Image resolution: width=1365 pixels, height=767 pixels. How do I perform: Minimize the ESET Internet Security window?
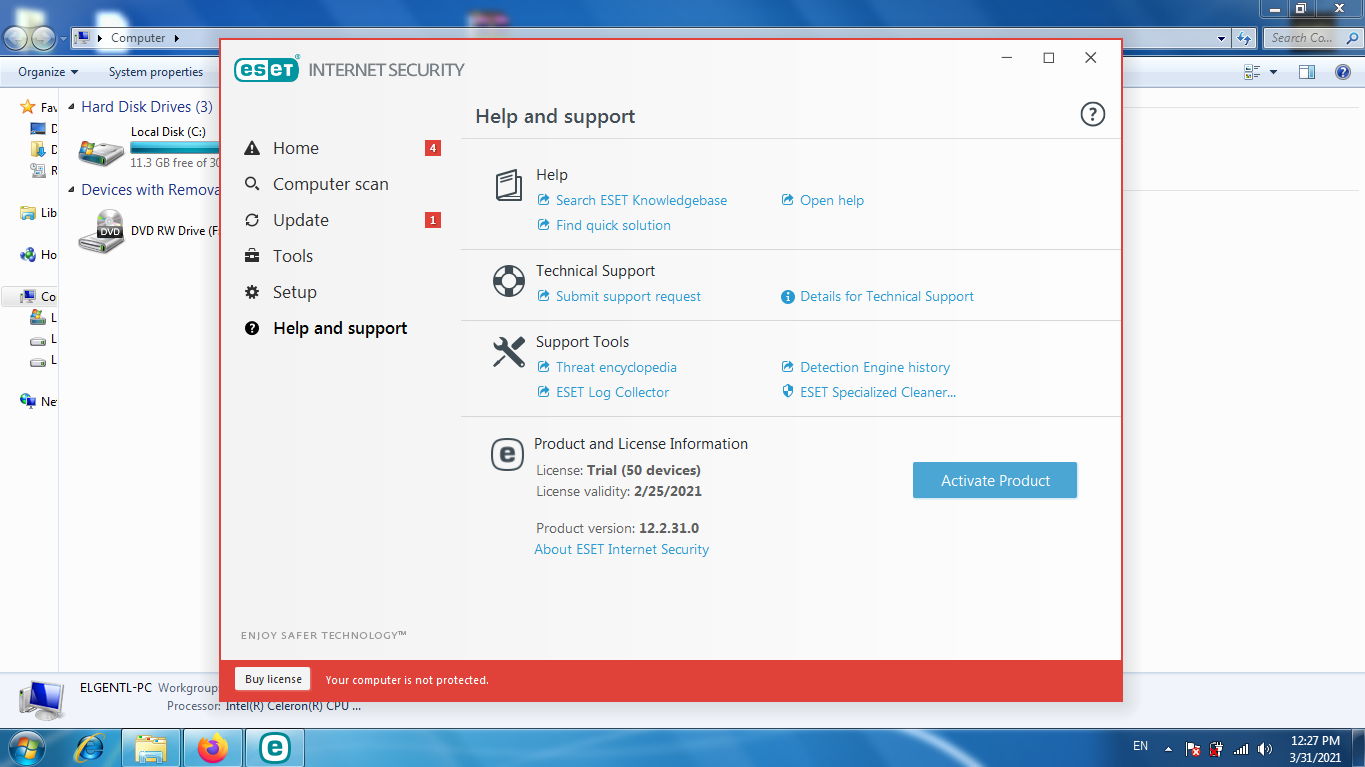[1007, 58]
